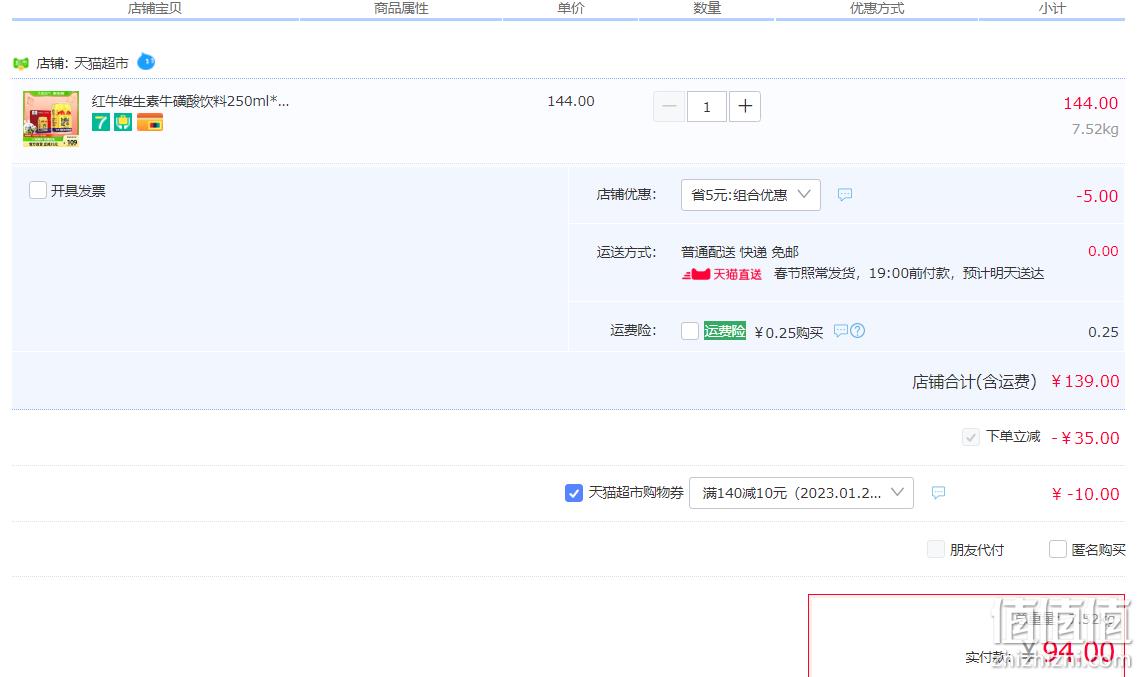Click the green 7-day return badge

pyautogui.click(x=100, y=122)
